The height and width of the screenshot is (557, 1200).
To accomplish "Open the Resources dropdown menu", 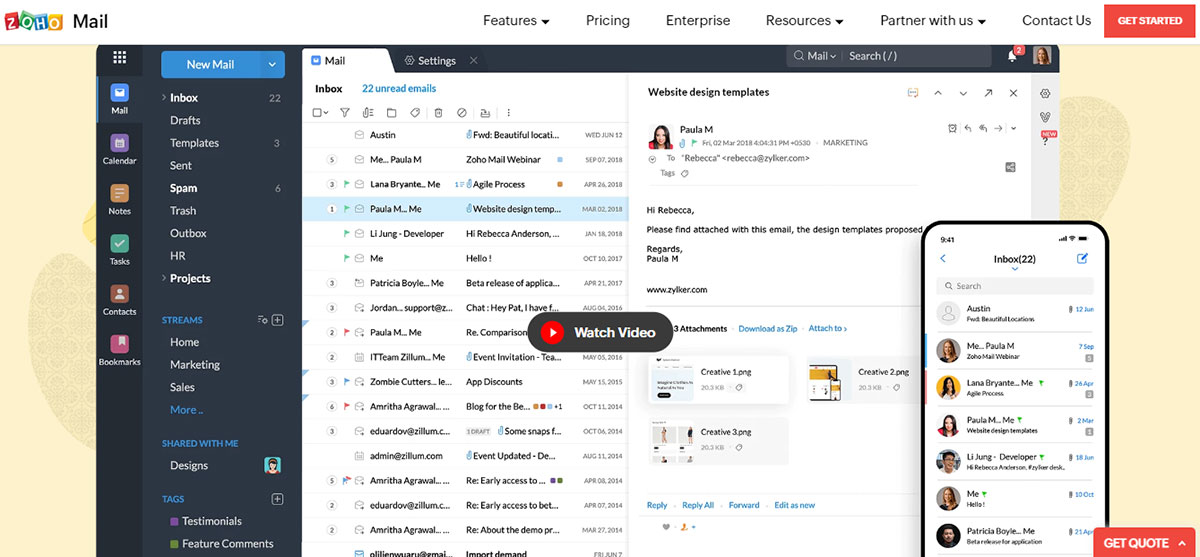I will [x=805, y=20].
